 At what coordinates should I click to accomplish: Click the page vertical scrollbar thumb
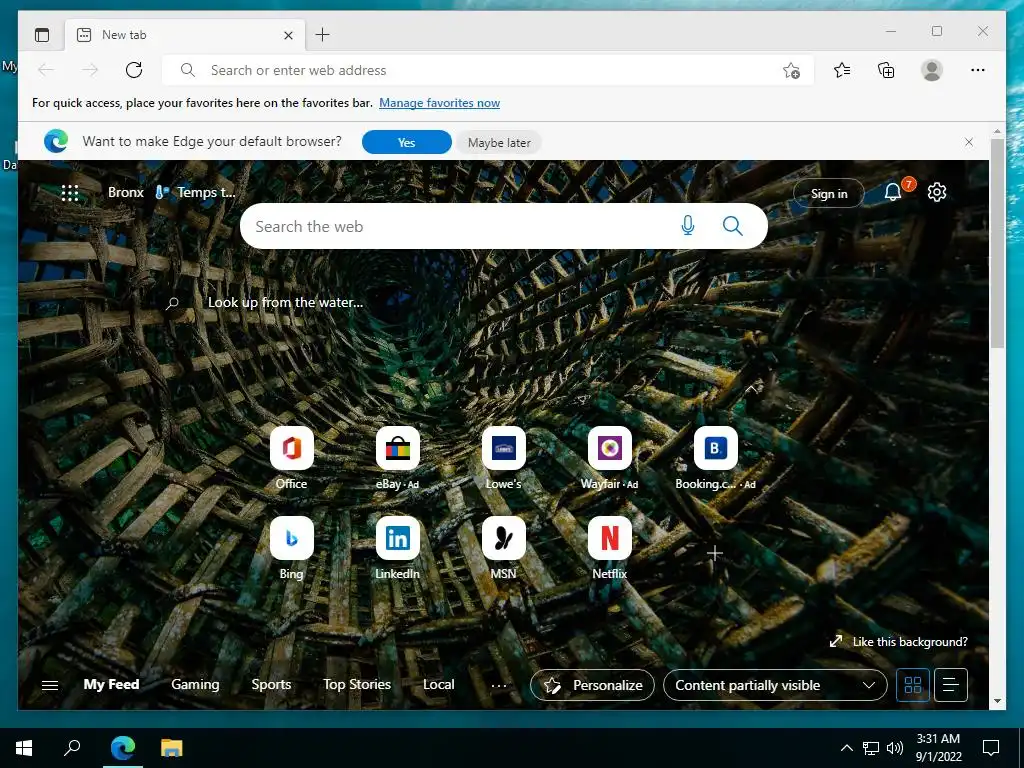pyautogui.click(x=997, y=243)
